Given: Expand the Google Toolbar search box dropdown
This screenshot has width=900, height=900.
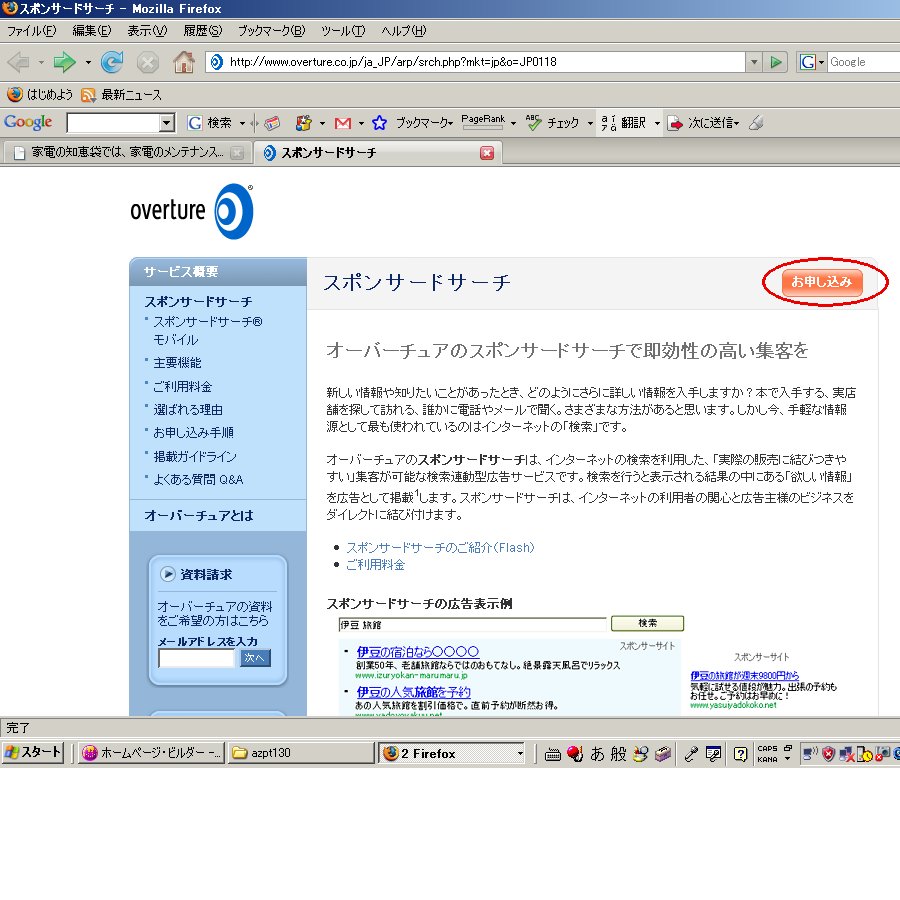Looking at the screenshot, I should point(166,122).
